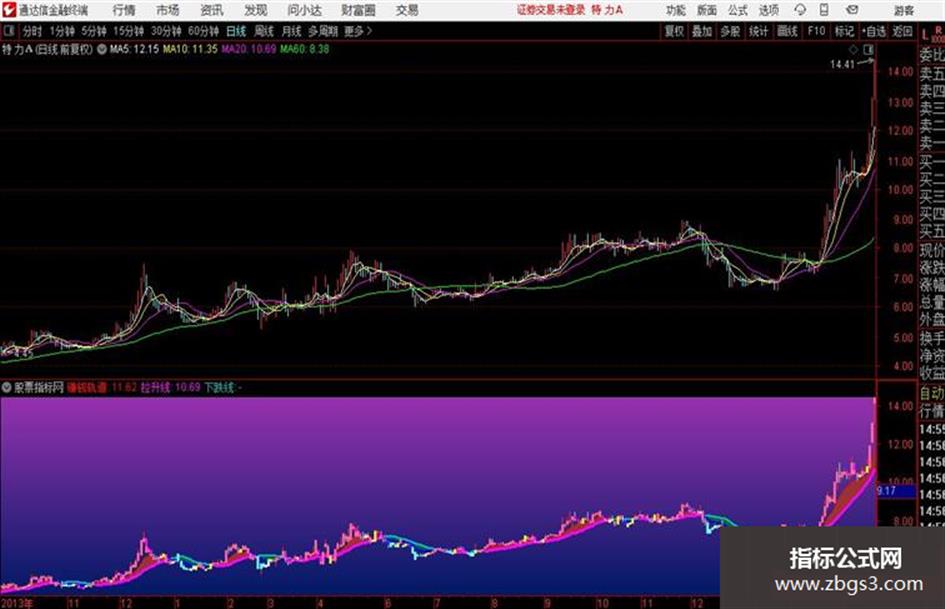This screenshot has height=609, width=945.
Task: Open the 公式 menu
Action: click(737, 10)
